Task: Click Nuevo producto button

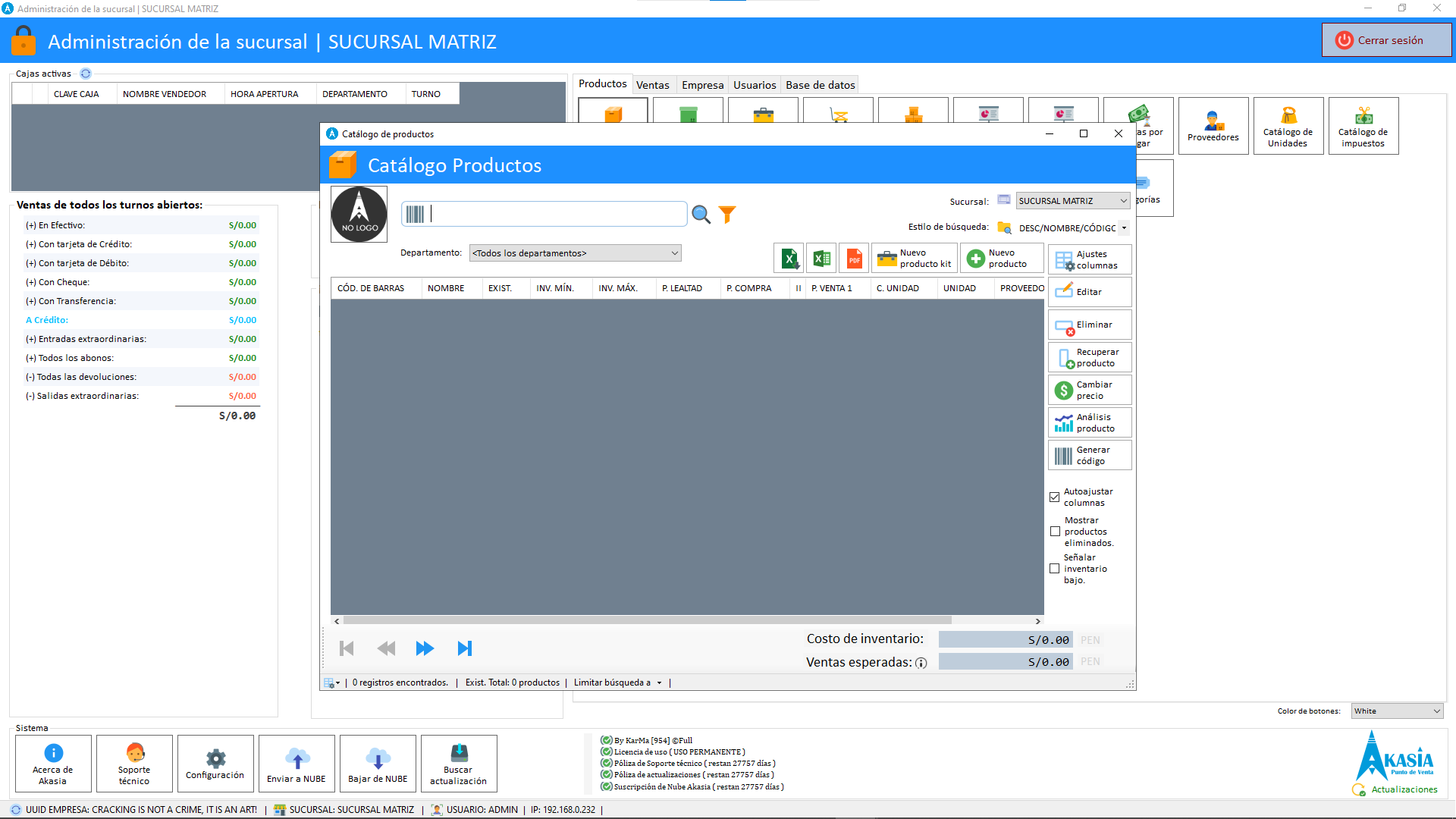Action: (1002, 259)
